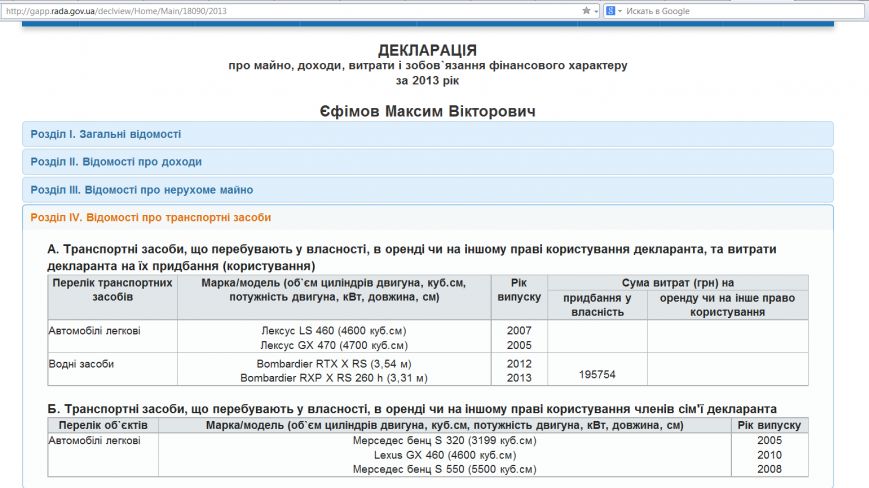Image resolution: width=869 pixels, height=488 pixels.
Task: Collapse Розділ IV. Відомості про транспортні засоби
Action: (428, 217)
